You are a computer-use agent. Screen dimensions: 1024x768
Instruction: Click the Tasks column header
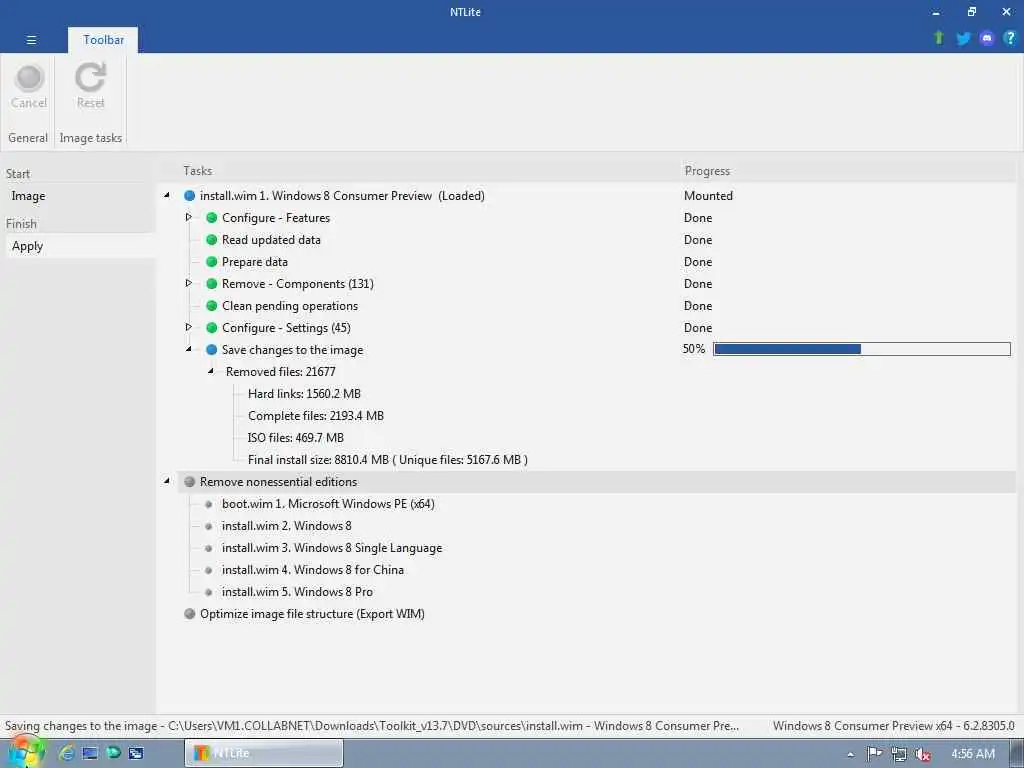point(198,170)
